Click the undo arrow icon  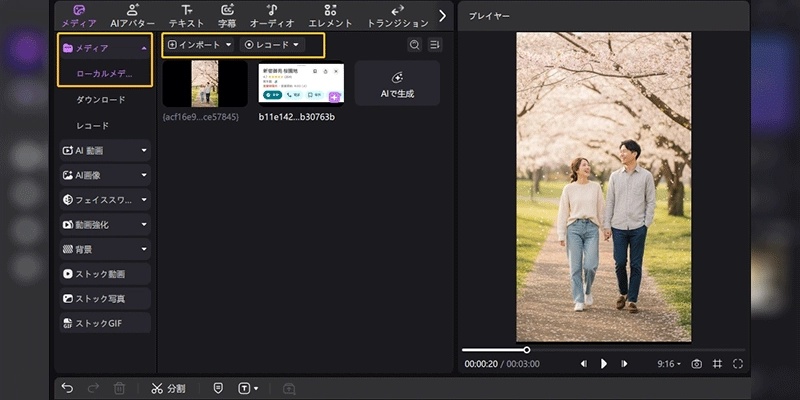click(67, 388)
